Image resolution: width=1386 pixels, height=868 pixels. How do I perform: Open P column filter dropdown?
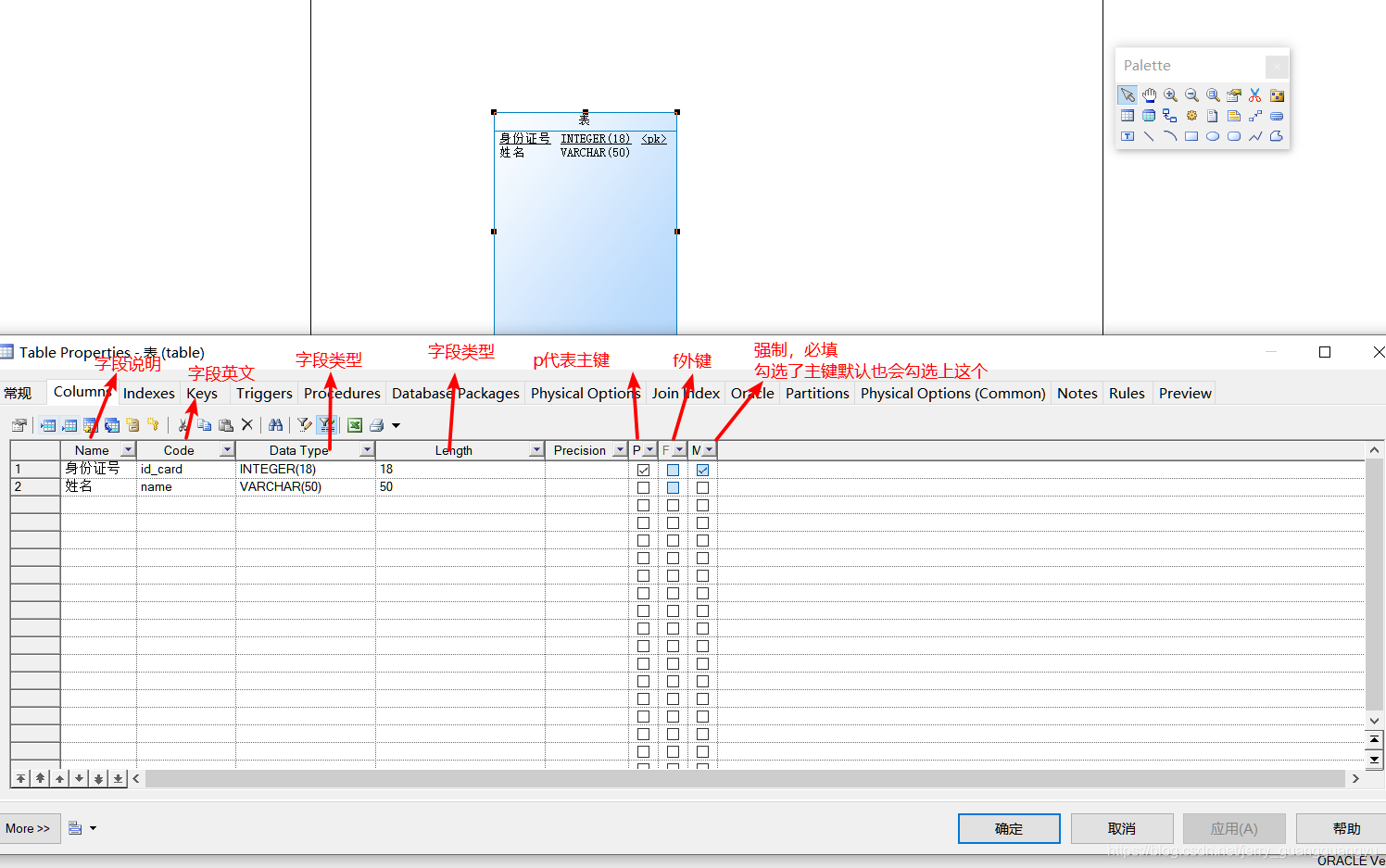click(x=649, y=449)
